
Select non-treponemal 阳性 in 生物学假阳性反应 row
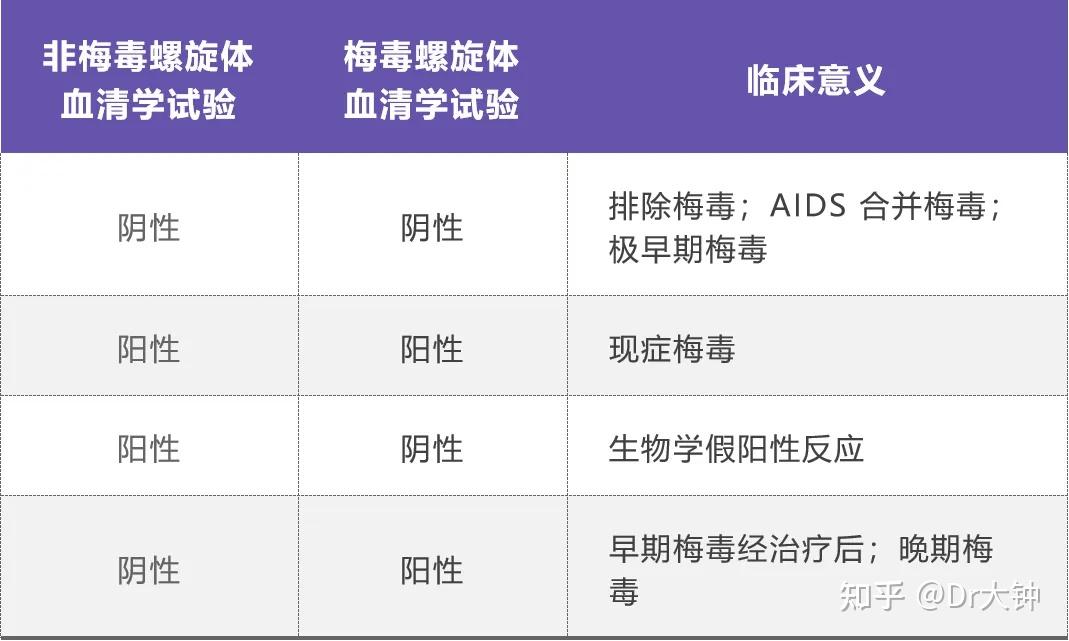(x=148, y=449)
